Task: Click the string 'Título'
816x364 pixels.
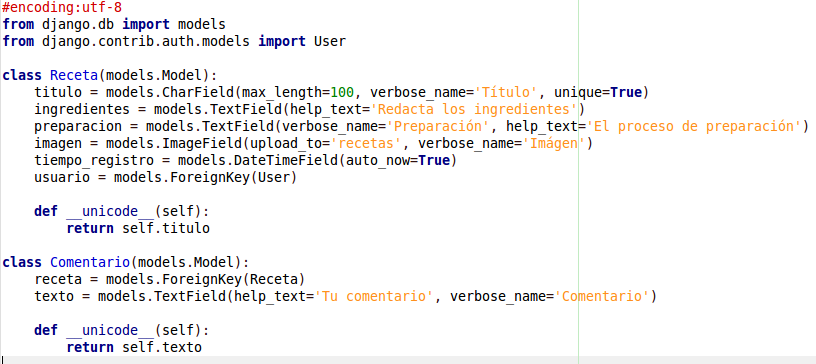Action: (505, 93)
